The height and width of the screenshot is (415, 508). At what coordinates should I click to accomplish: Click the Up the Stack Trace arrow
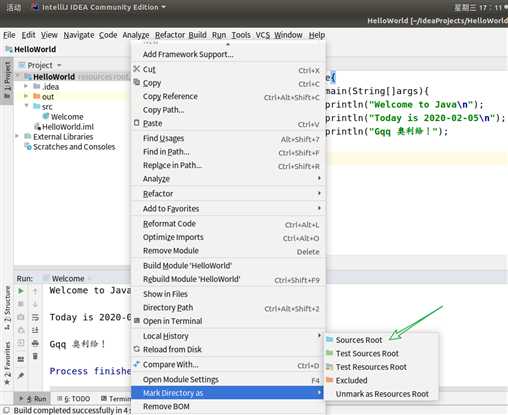35,291
